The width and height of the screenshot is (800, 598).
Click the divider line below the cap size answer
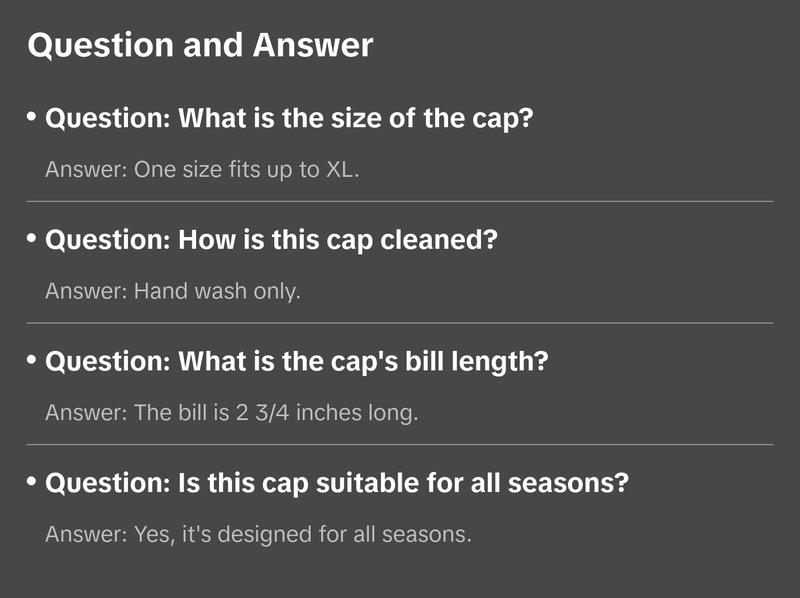point(400,201)
